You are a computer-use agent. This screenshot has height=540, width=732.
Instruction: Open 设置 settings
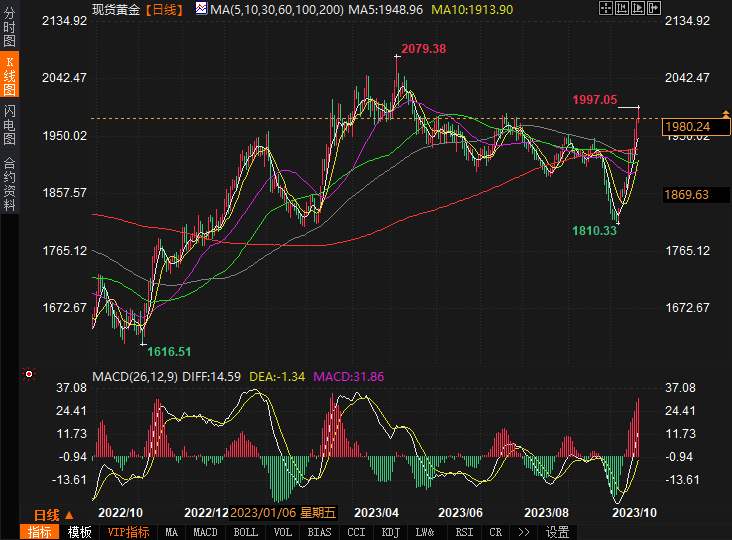point(557,532)
